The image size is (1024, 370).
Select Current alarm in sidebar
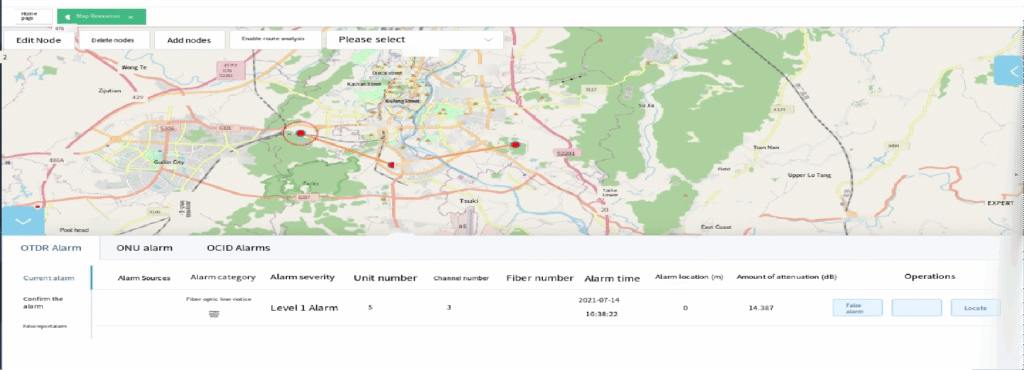(49, 278)
